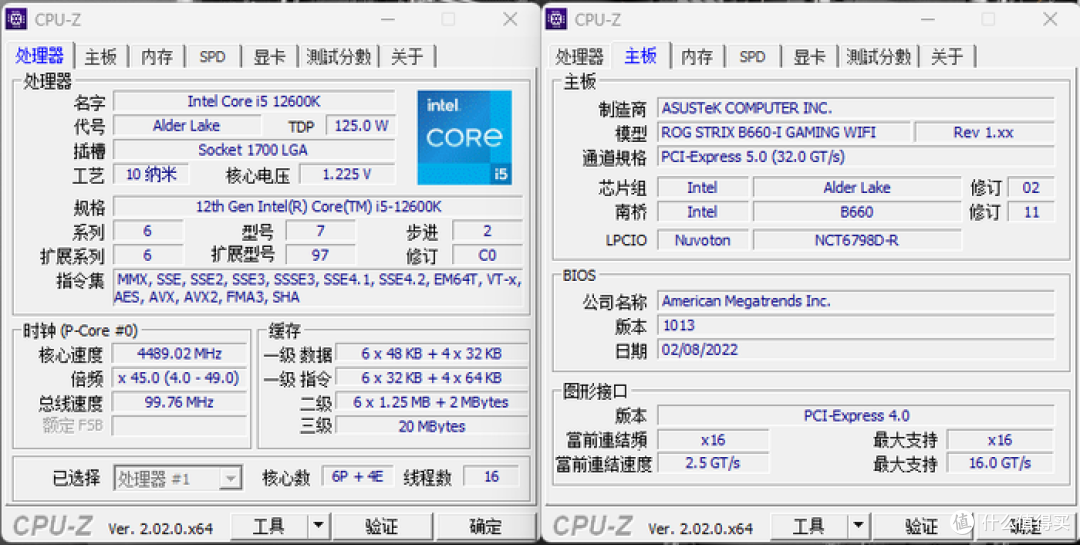Open 关于 tab in right CPU-Z window

point(947,56)
